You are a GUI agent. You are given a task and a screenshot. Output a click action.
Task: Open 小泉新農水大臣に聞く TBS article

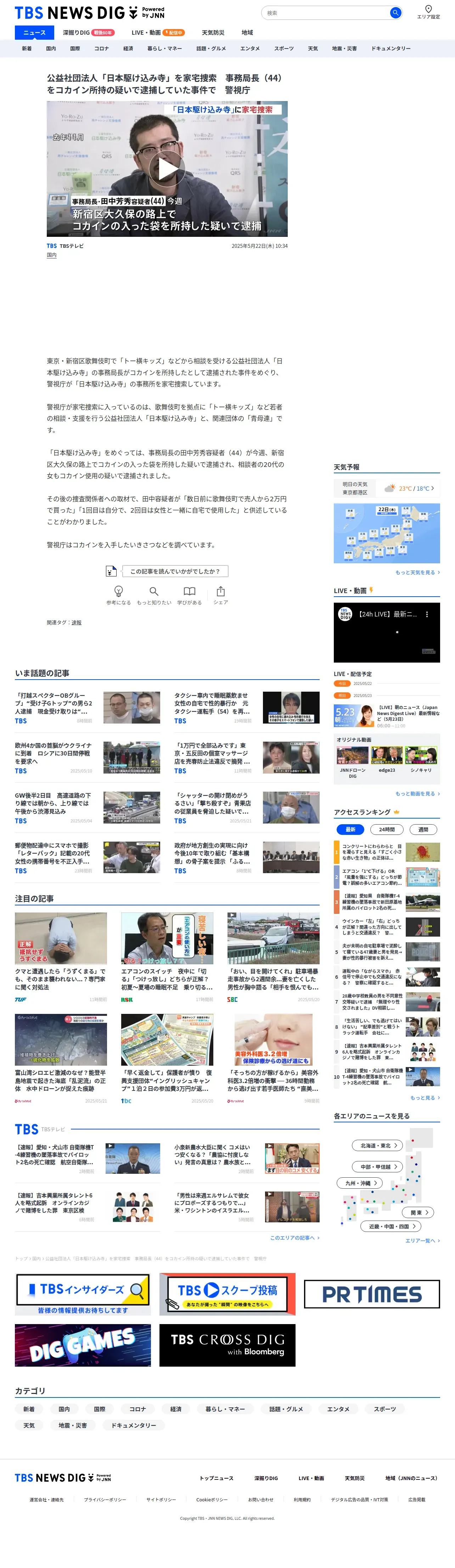pyautogui.click(x=247, y=1159)
